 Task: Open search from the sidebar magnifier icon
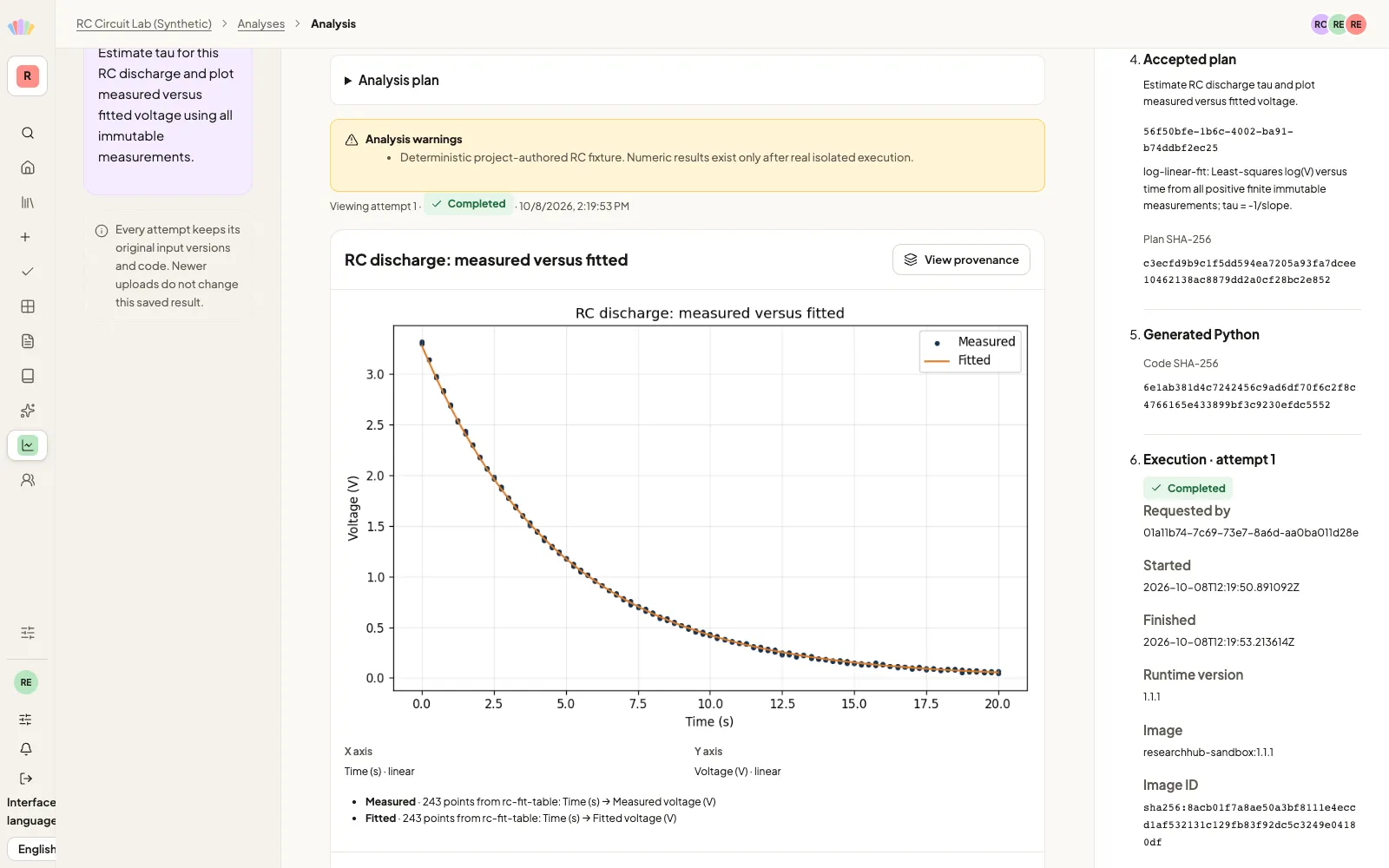(x=28, y=133)
